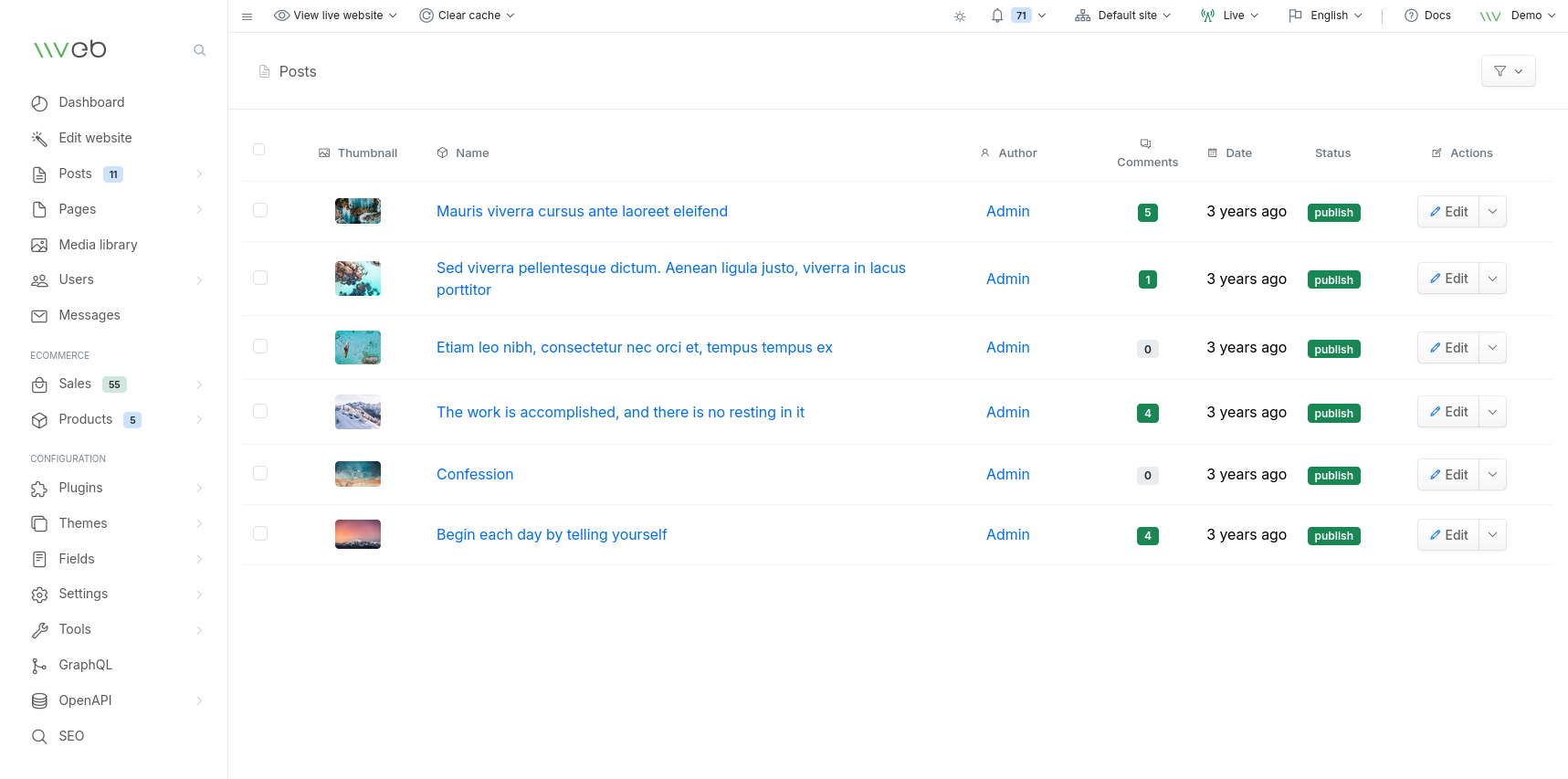Open Docs help icon
Screen dimensions: 1568x779
pos(1411,16)
